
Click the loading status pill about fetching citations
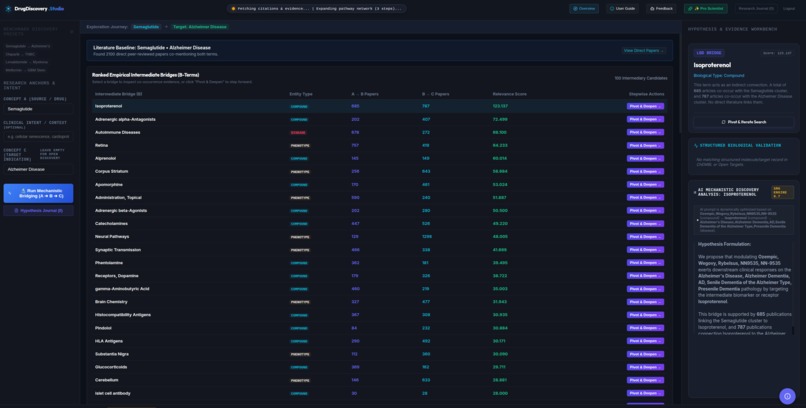[316, 9]
